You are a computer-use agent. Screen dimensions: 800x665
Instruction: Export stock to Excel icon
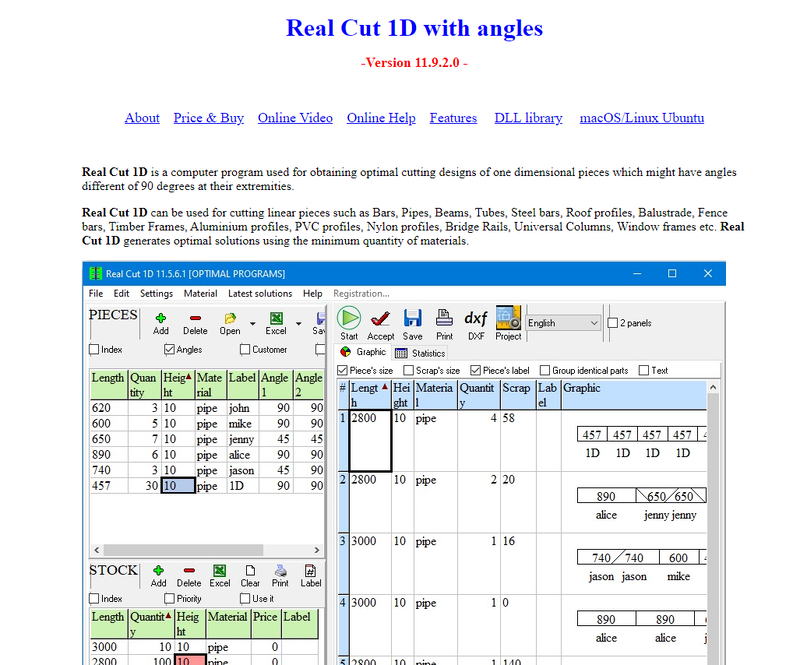219,569
